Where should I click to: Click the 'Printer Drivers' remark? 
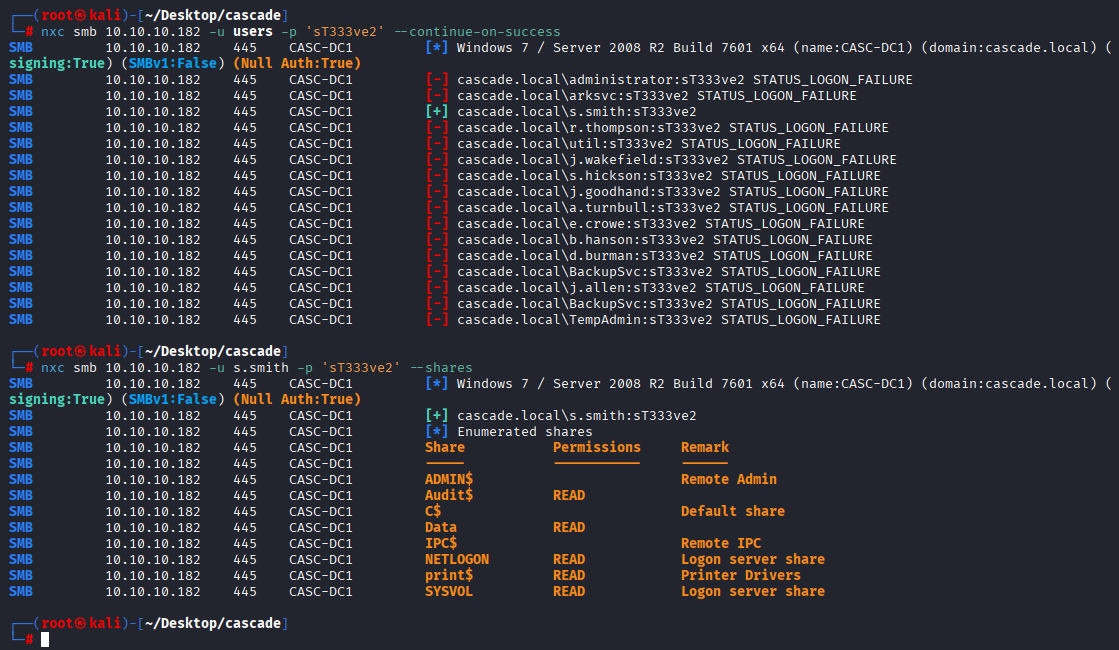(741, 575)
